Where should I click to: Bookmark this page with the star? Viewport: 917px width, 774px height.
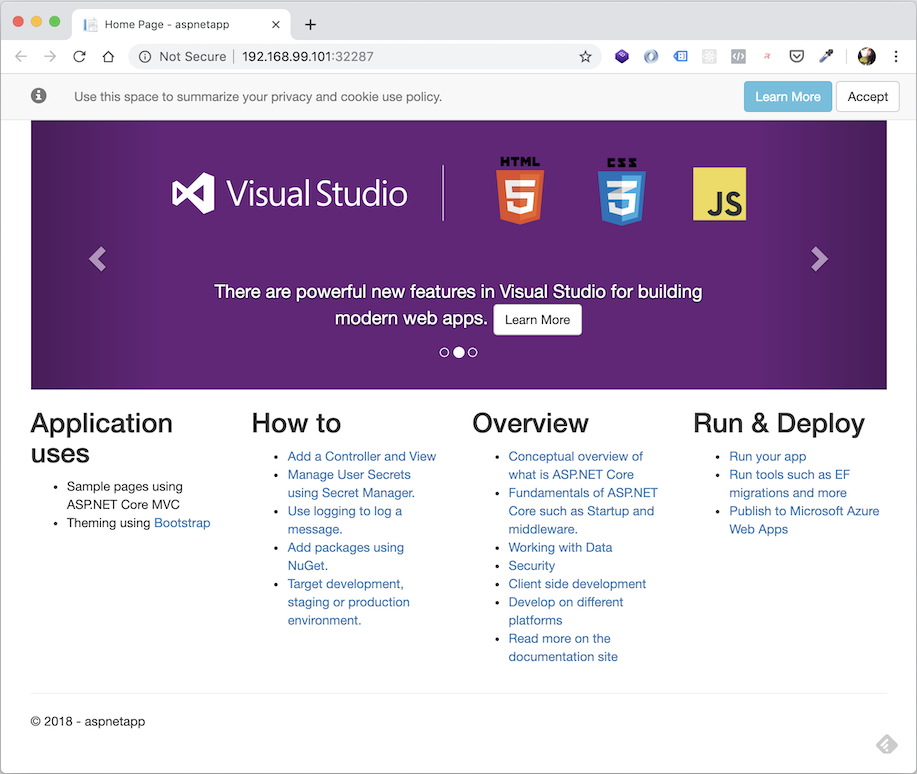pos(585,57)
